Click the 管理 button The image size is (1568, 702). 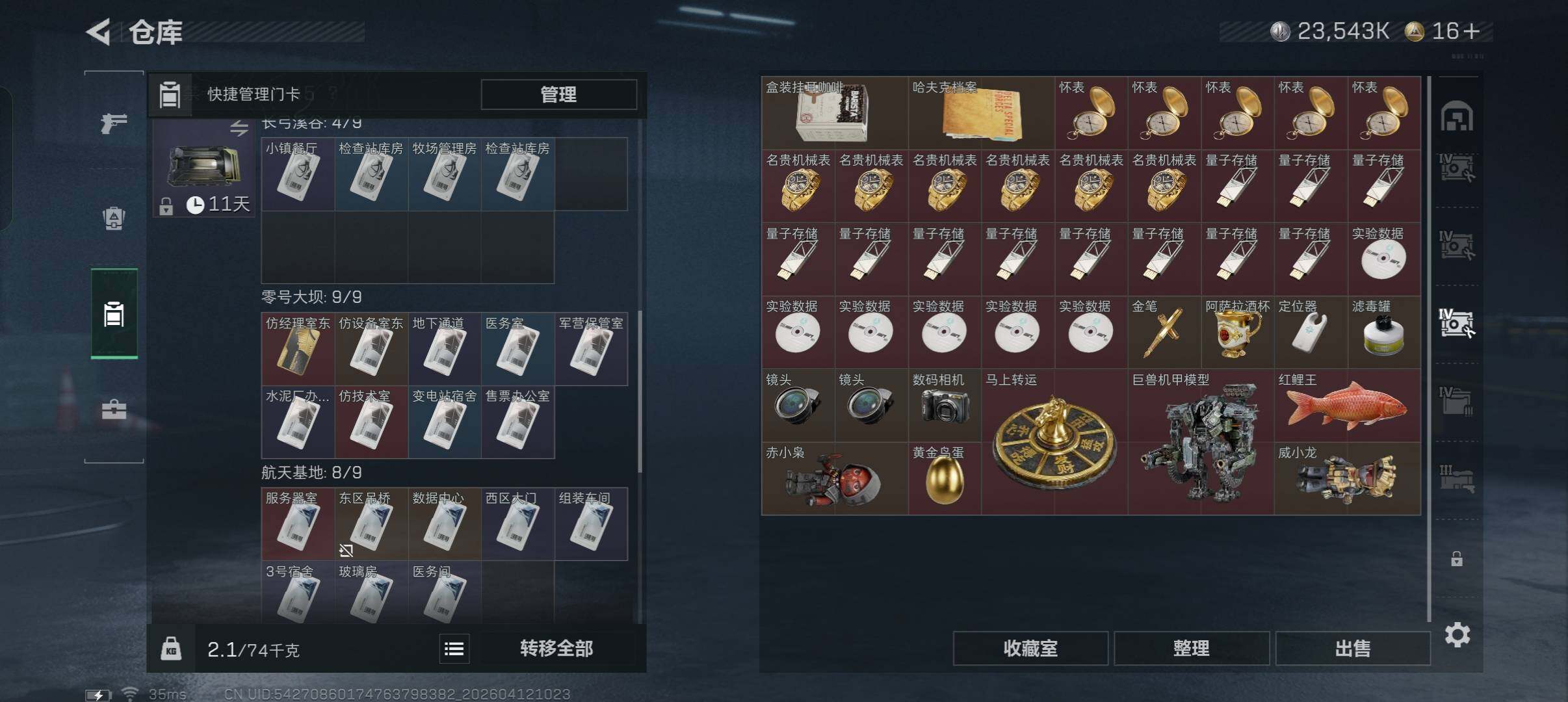[x=558, y=95]
